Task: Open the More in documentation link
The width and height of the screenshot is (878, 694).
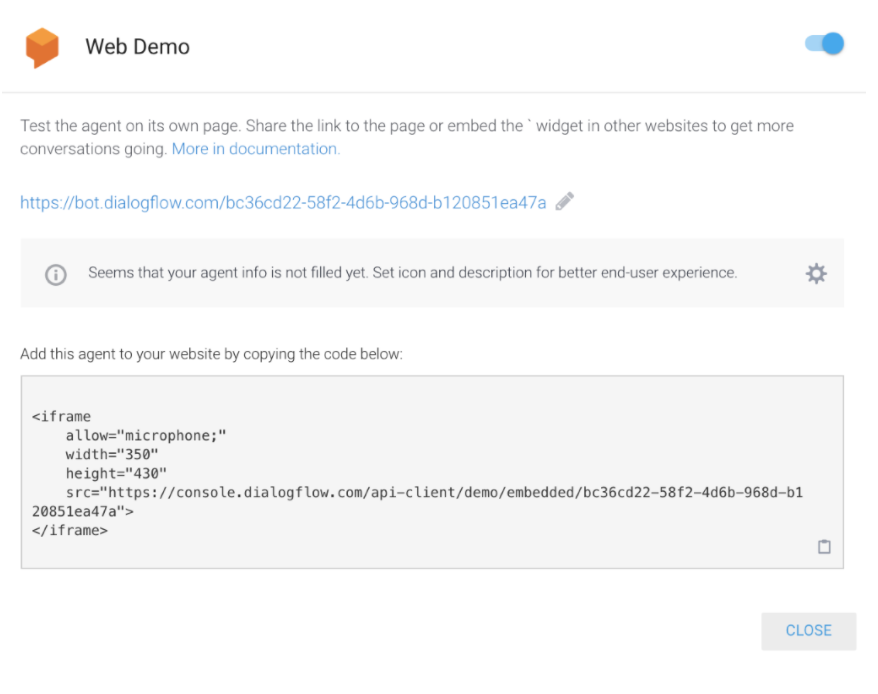Action: 255,149
